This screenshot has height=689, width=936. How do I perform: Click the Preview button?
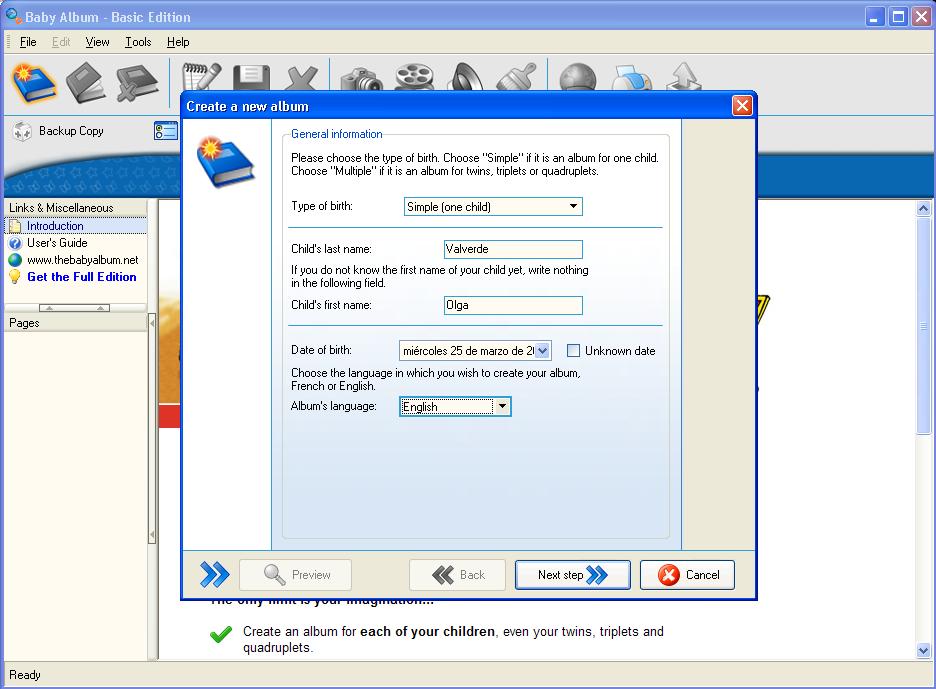295,575
